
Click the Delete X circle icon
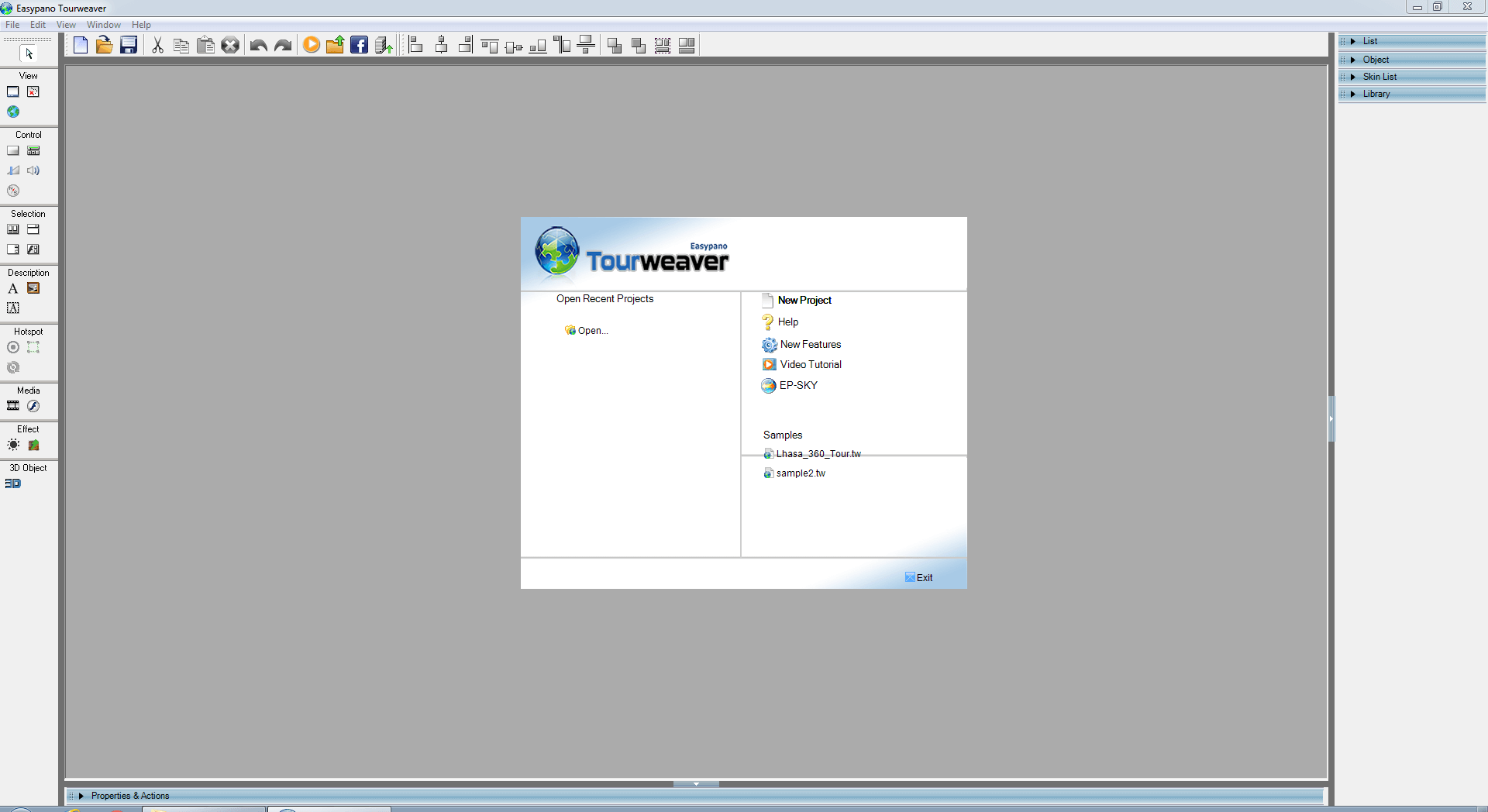click(x=230, y=45)
